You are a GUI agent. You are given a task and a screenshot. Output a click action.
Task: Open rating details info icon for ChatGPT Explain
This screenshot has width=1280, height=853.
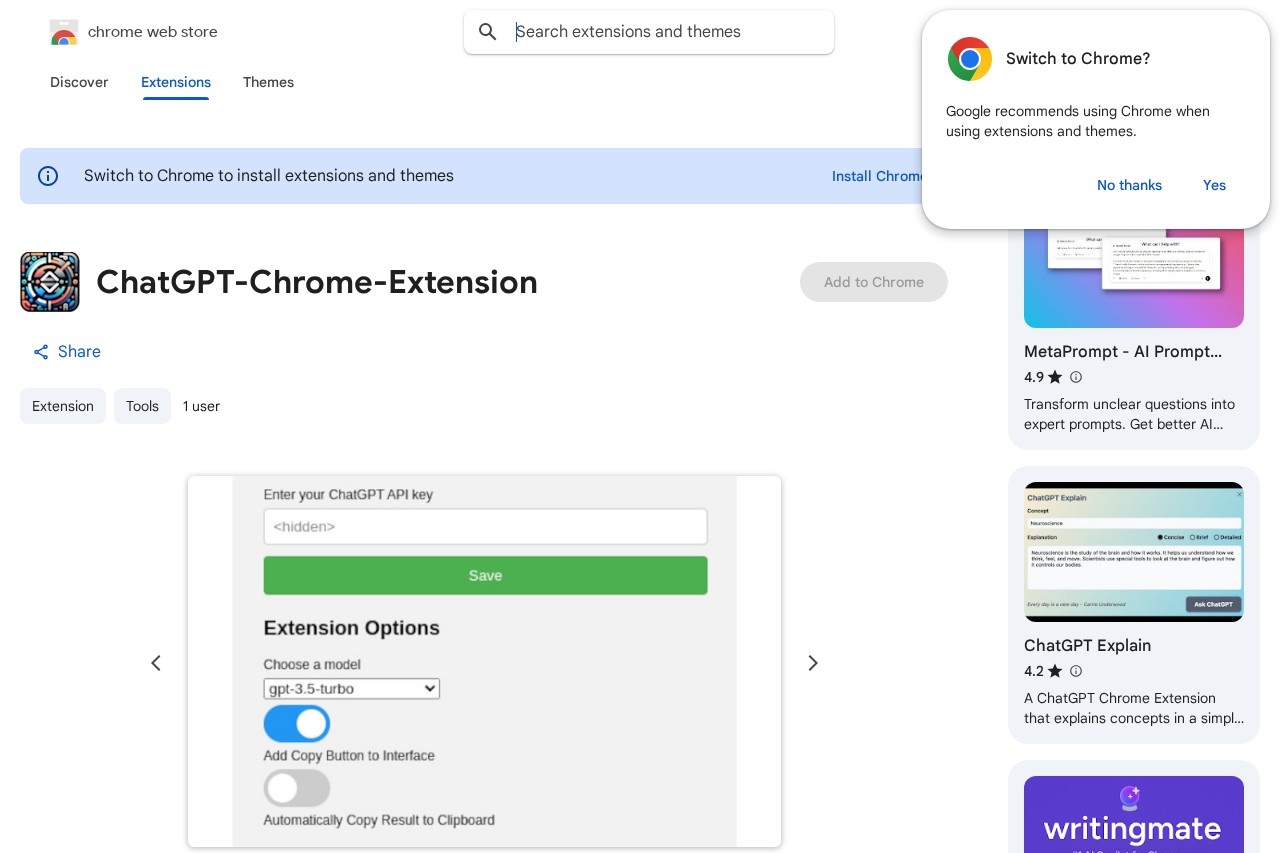point(1076,671)
